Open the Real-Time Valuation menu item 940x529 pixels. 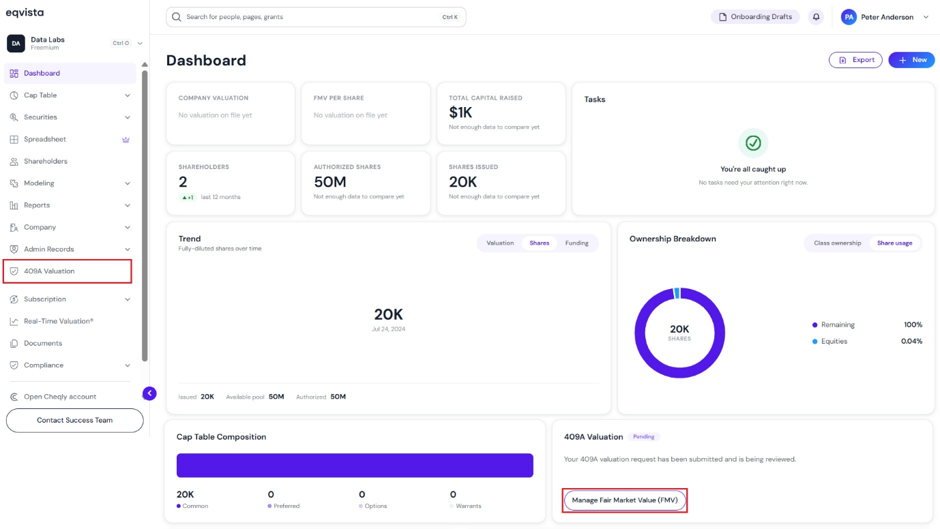click(70, 321)
